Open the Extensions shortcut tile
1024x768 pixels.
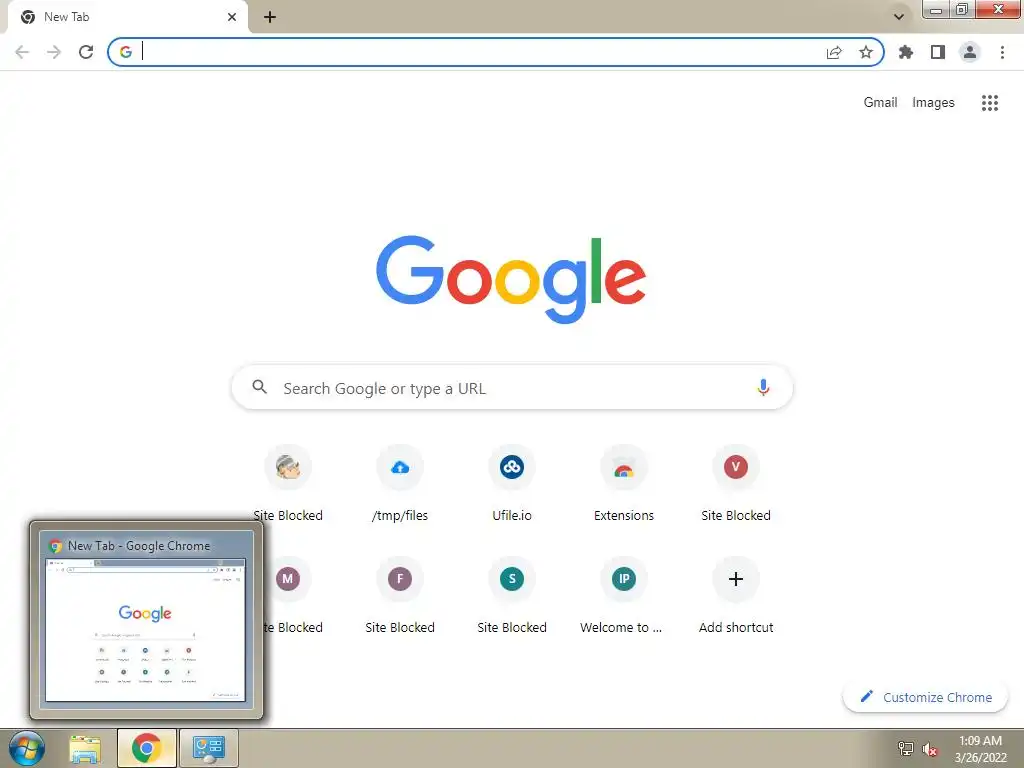(x=624, y=485)
